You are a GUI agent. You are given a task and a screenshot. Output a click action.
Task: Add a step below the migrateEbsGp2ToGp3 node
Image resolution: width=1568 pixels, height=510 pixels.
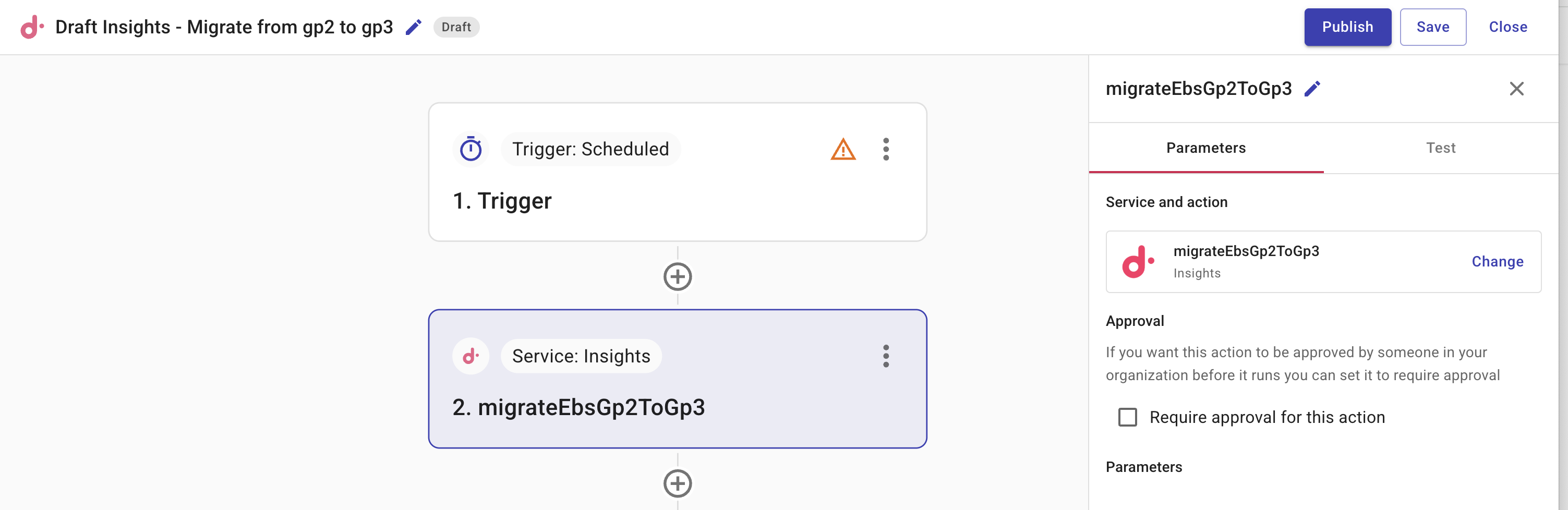click(678, 484)
